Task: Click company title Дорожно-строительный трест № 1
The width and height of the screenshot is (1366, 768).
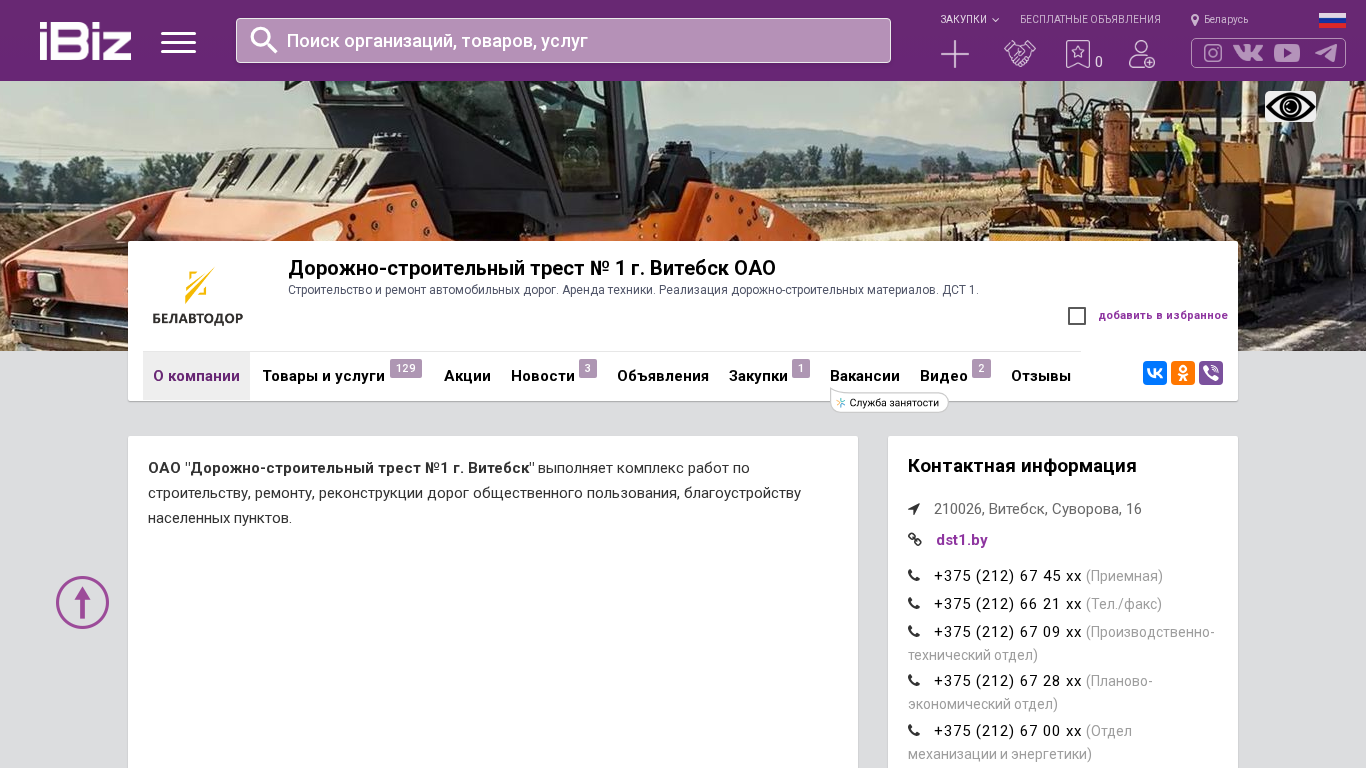Action: (x=532, y=268)
